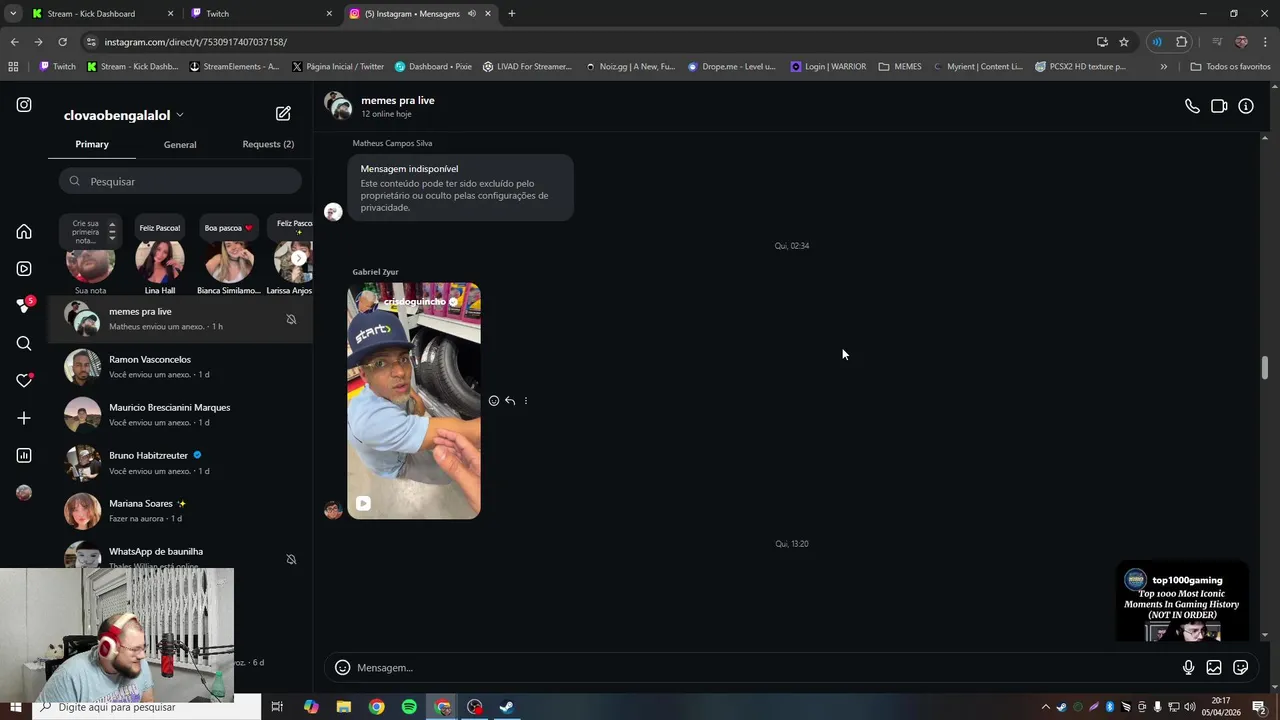Open Search icon in Instagram sidebar
Viewport: 1280px width, 720px height.
click(x=24, y=344)
